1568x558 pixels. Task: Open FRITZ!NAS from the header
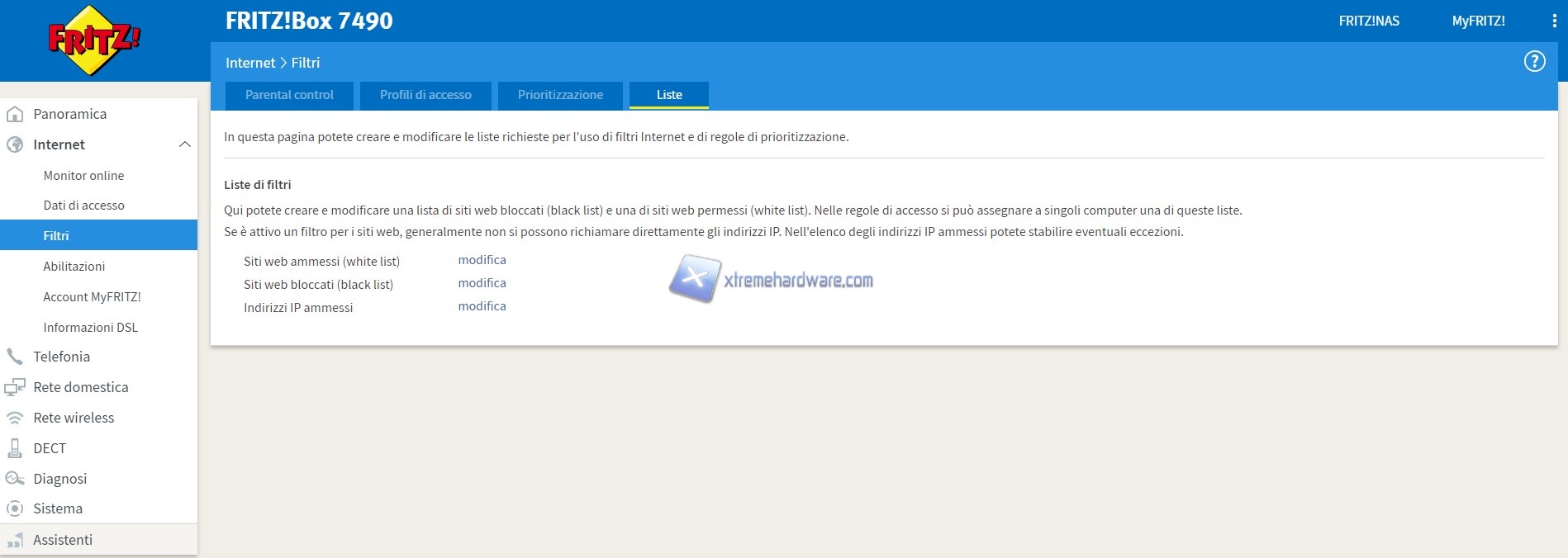coord(1369,21)
